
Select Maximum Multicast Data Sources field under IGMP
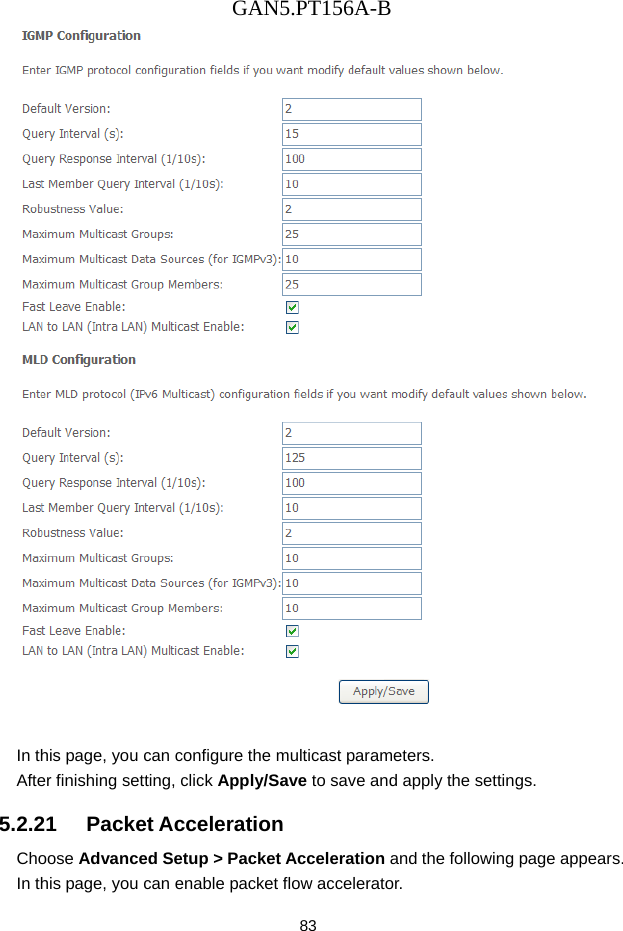[351, 259]
